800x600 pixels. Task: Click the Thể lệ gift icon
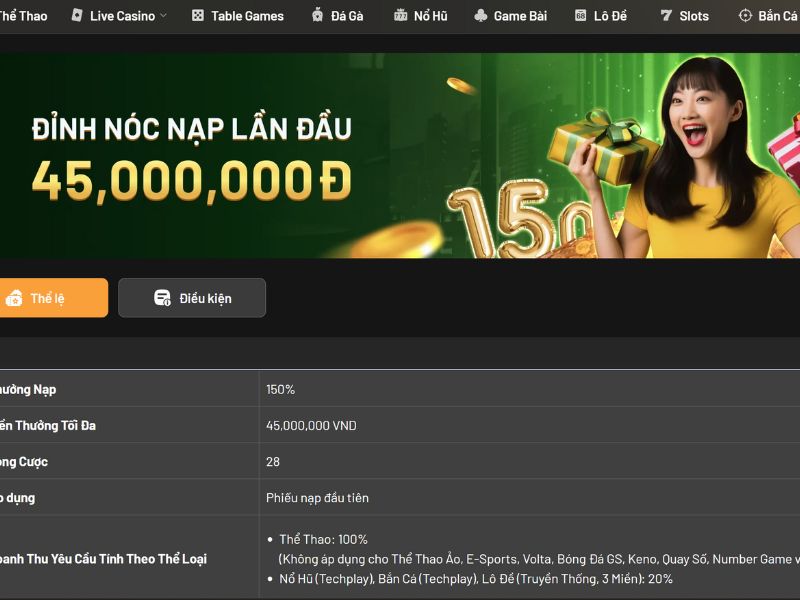point(14,298)
